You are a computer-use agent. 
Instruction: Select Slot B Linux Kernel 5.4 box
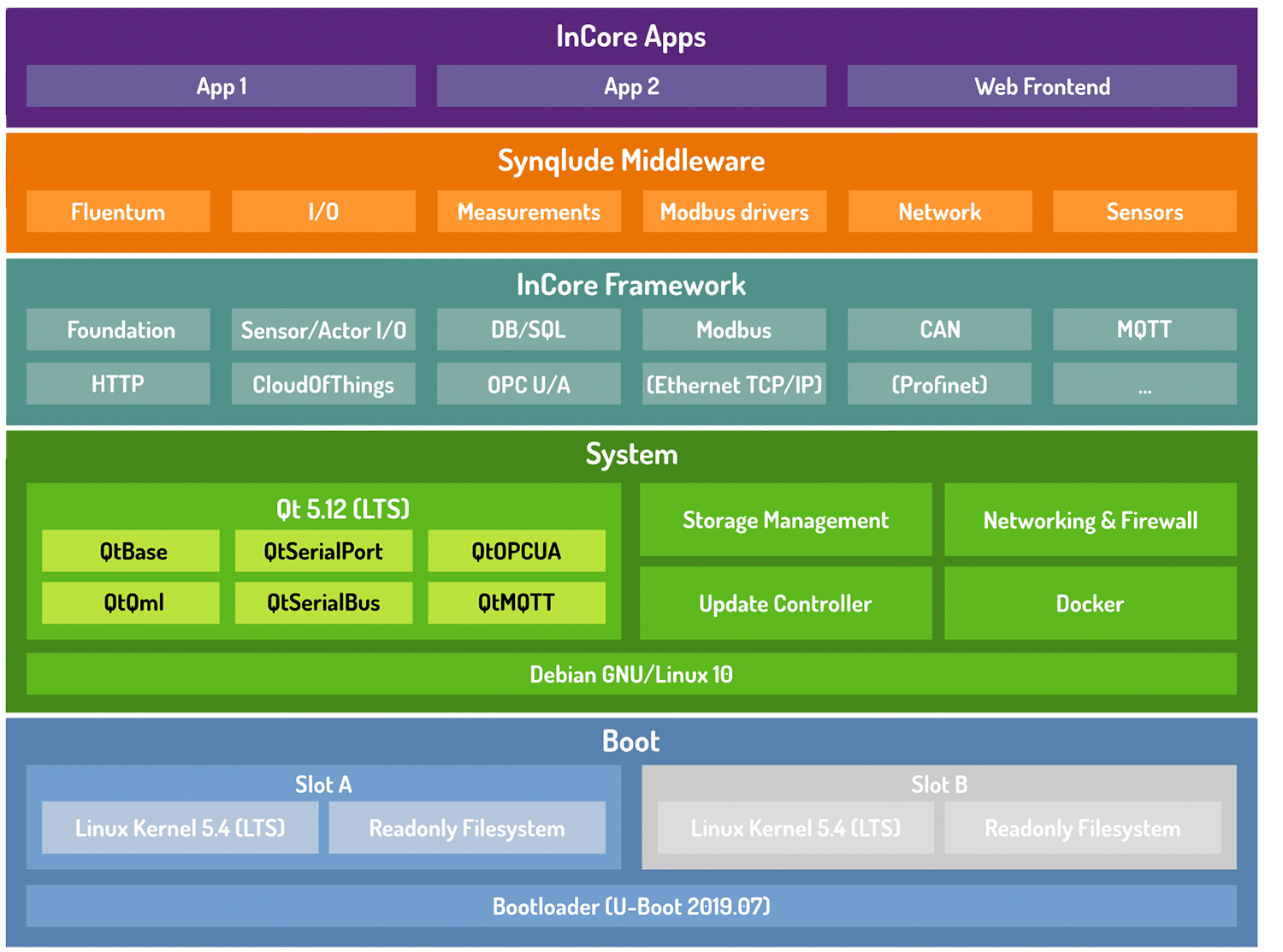pos(795,828)
